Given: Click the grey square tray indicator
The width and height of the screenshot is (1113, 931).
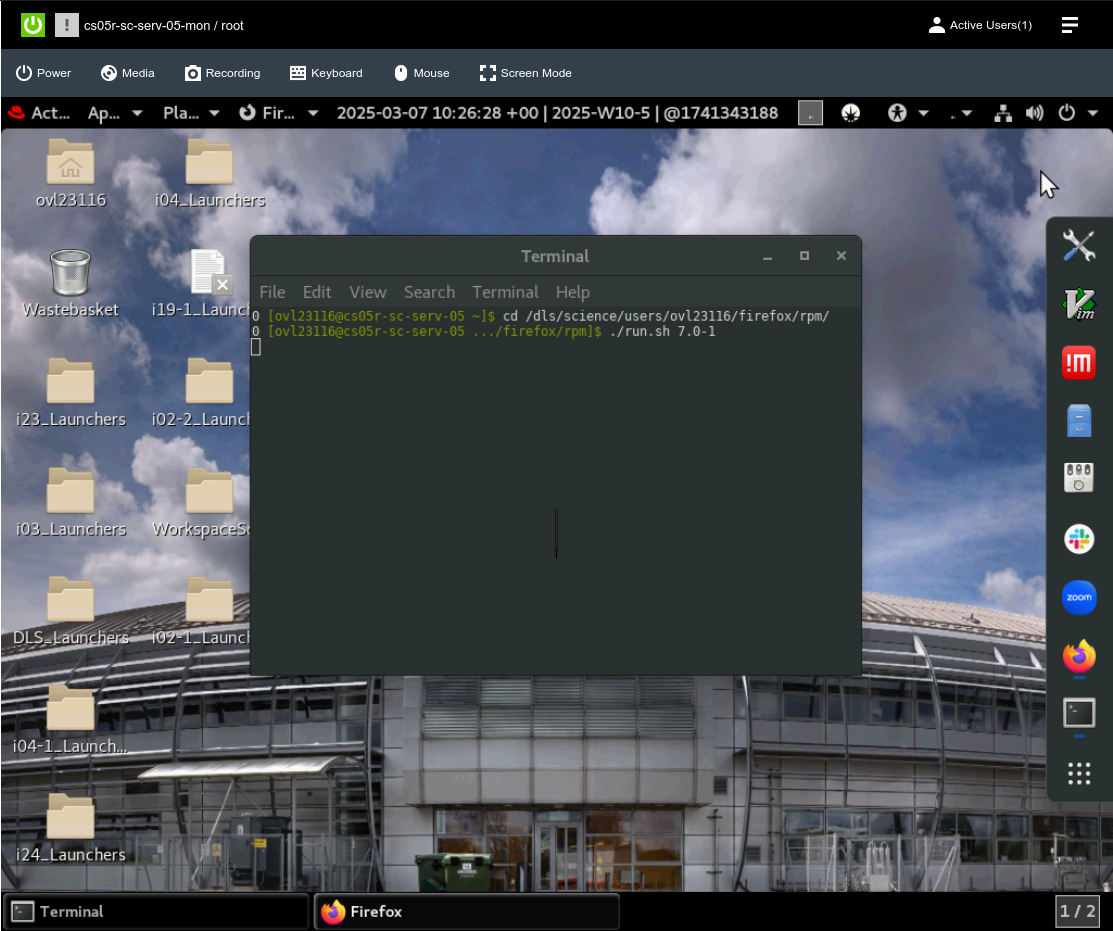Looking at the screenshot, I should click(810, 113).
